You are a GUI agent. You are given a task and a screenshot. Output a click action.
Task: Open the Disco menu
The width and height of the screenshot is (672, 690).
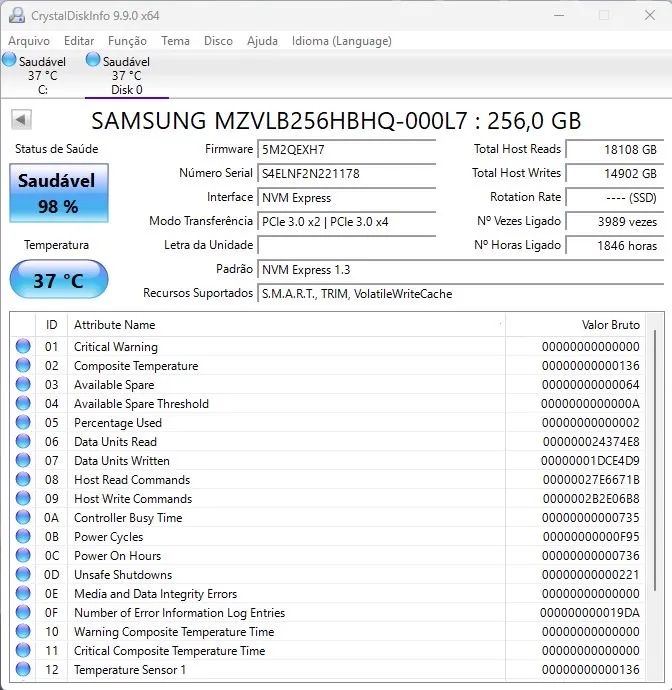[x=218, y=41]
